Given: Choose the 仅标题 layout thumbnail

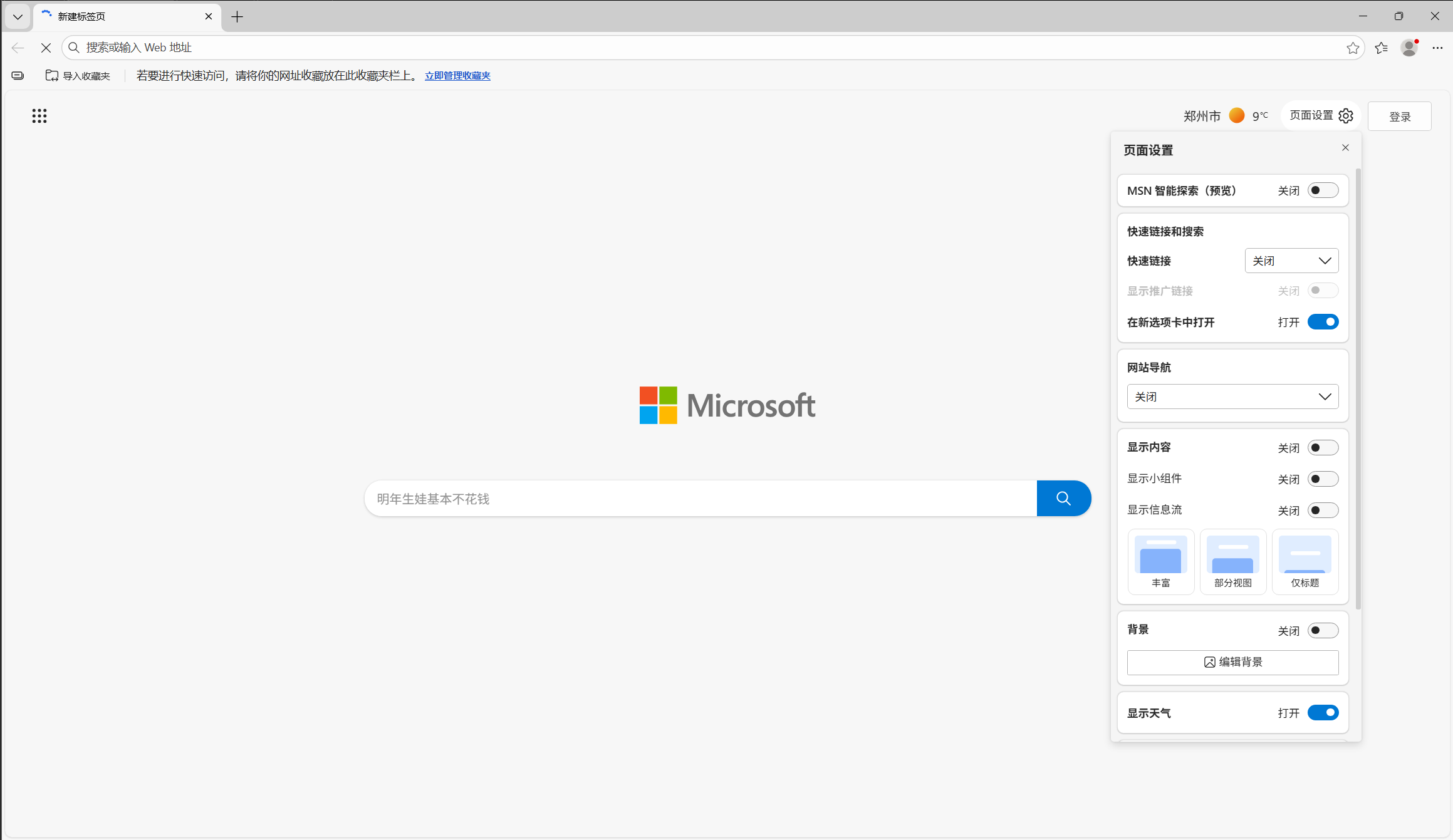Looking at the screenshot, I should click(x=1305, y=562).
